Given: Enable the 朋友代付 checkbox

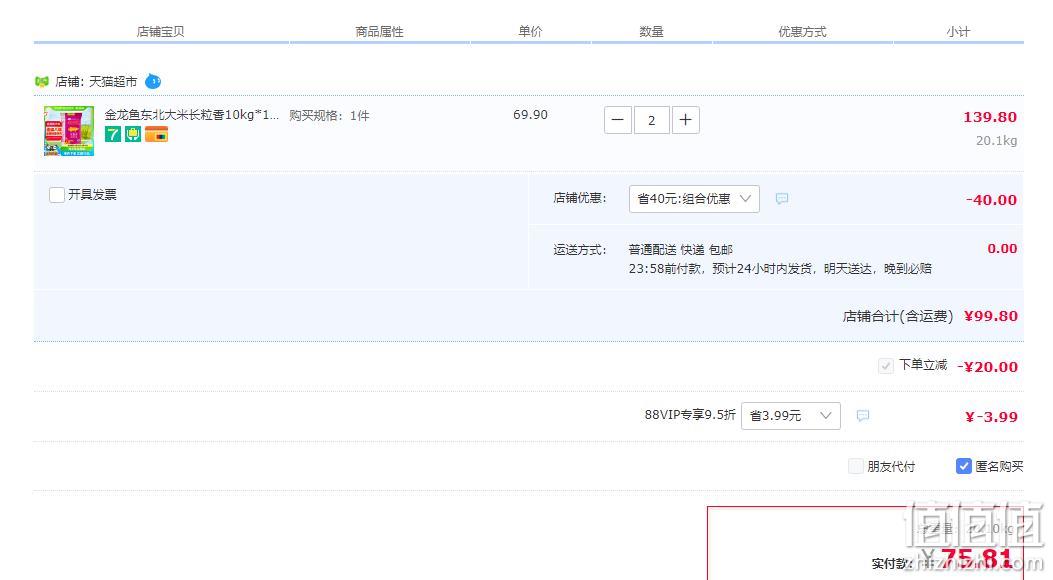Looking at the screenshot, I should pos(856,466).
